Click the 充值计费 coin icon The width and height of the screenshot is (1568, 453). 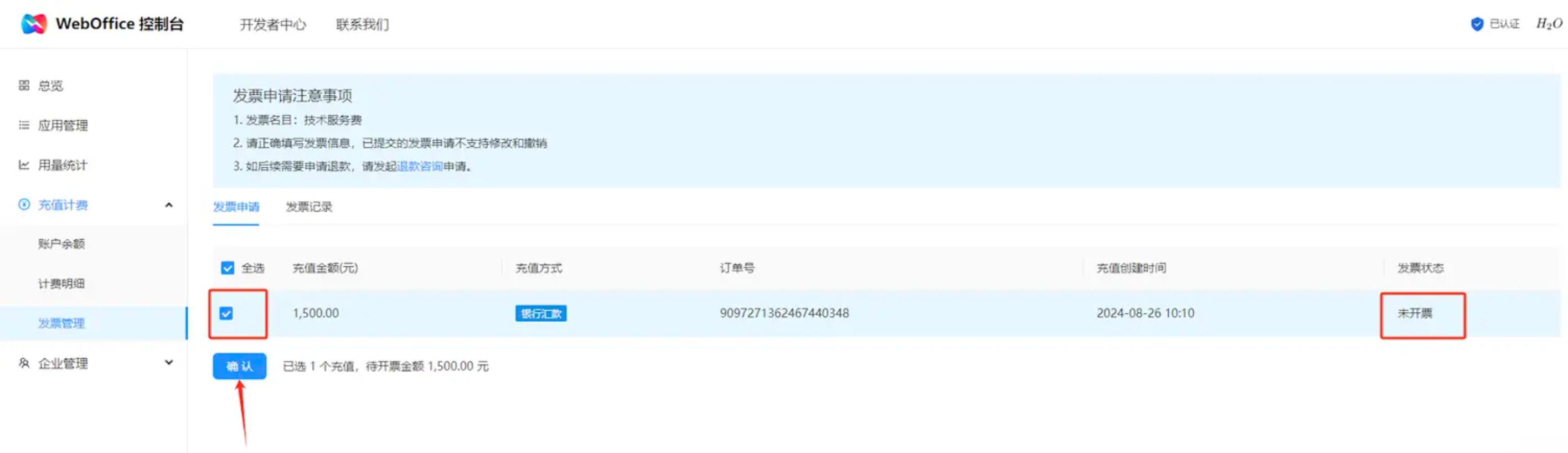24,204
